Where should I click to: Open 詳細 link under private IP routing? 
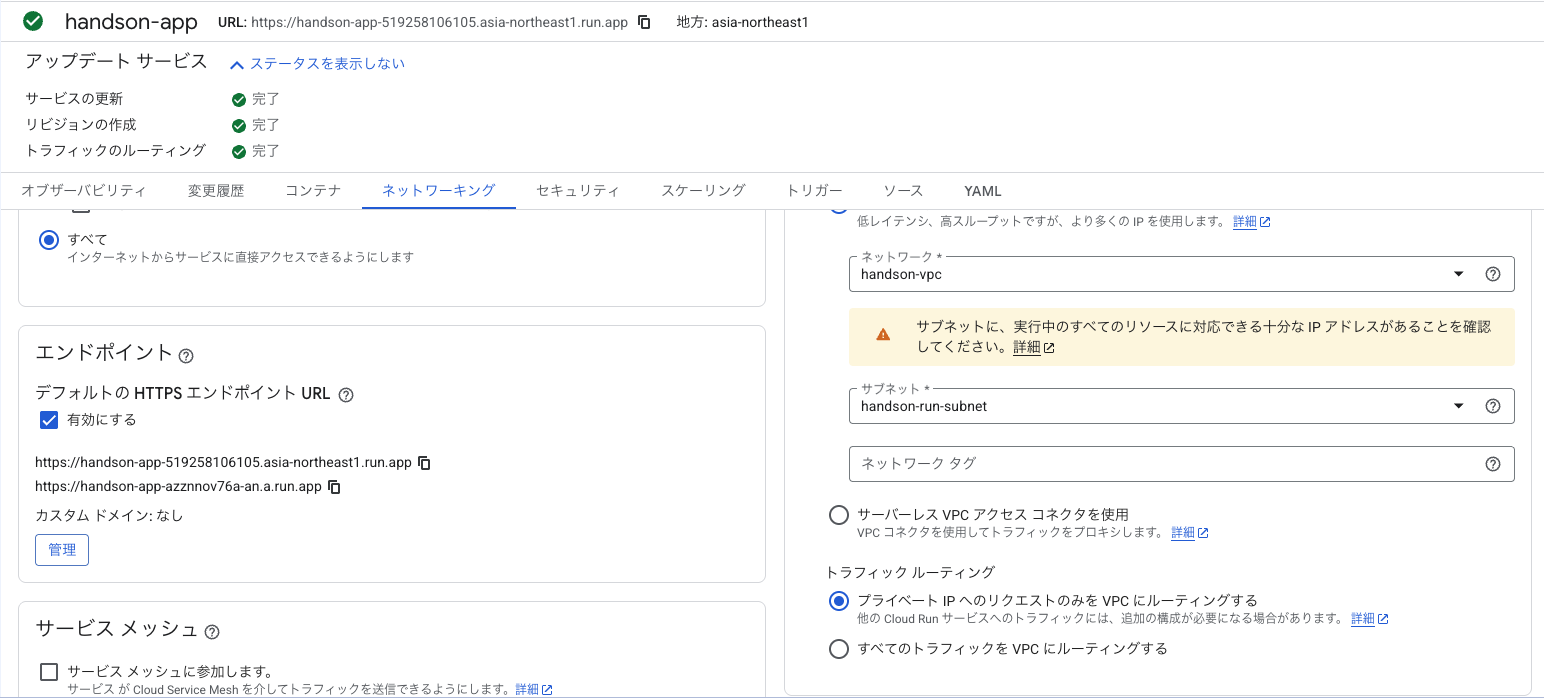[1370, 619]
